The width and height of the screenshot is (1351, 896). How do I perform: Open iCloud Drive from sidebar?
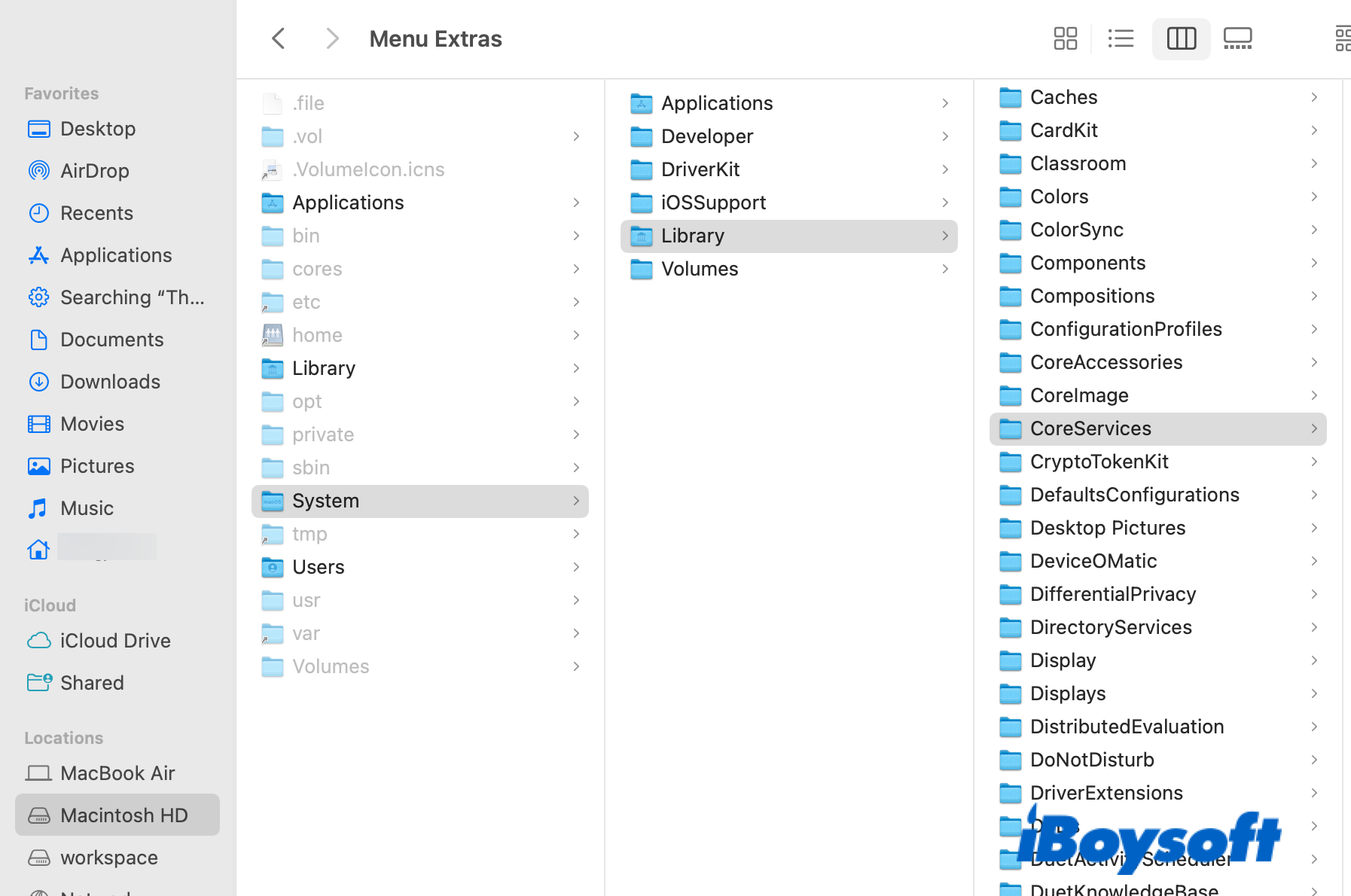coord(114,641)
